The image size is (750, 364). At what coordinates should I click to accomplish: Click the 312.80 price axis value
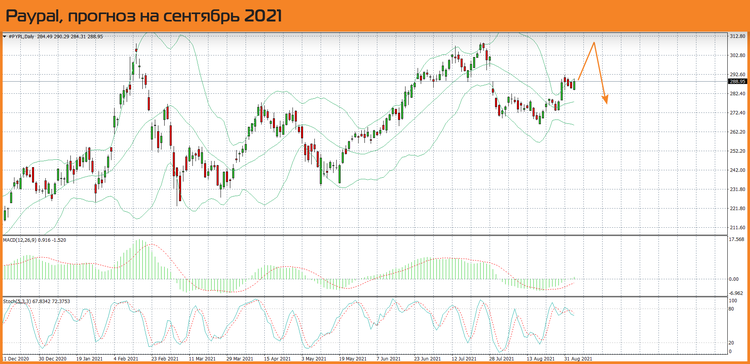[x=737, y=37]
